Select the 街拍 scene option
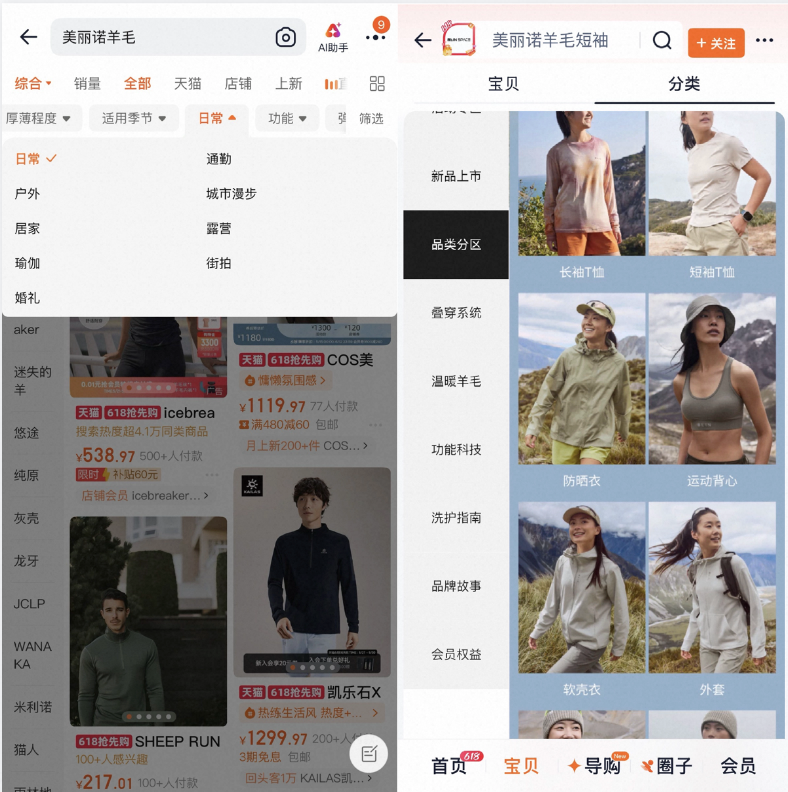This screenshot has height=792, width=788. pyautogui.click(x=219, y=263)
